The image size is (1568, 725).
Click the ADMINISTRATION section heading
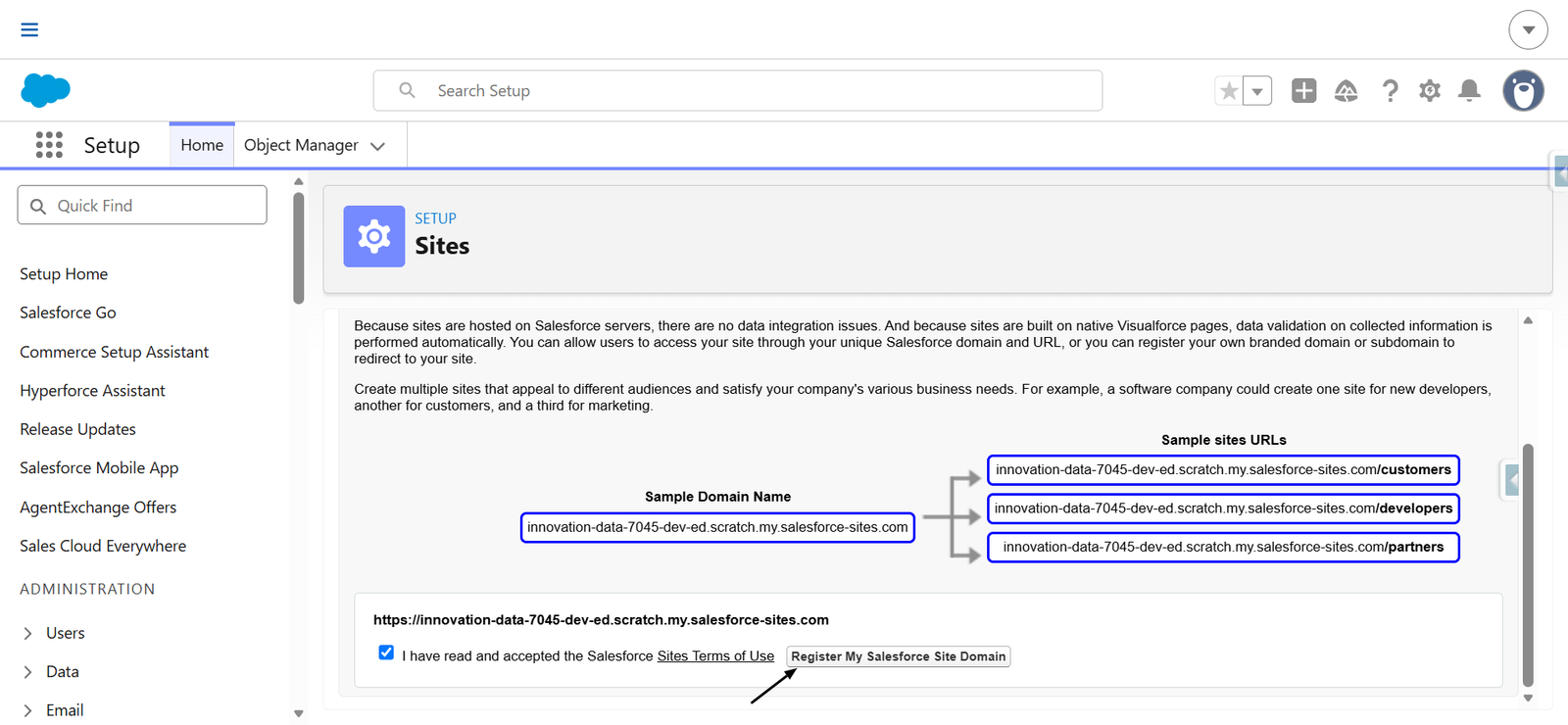(87, 589)
